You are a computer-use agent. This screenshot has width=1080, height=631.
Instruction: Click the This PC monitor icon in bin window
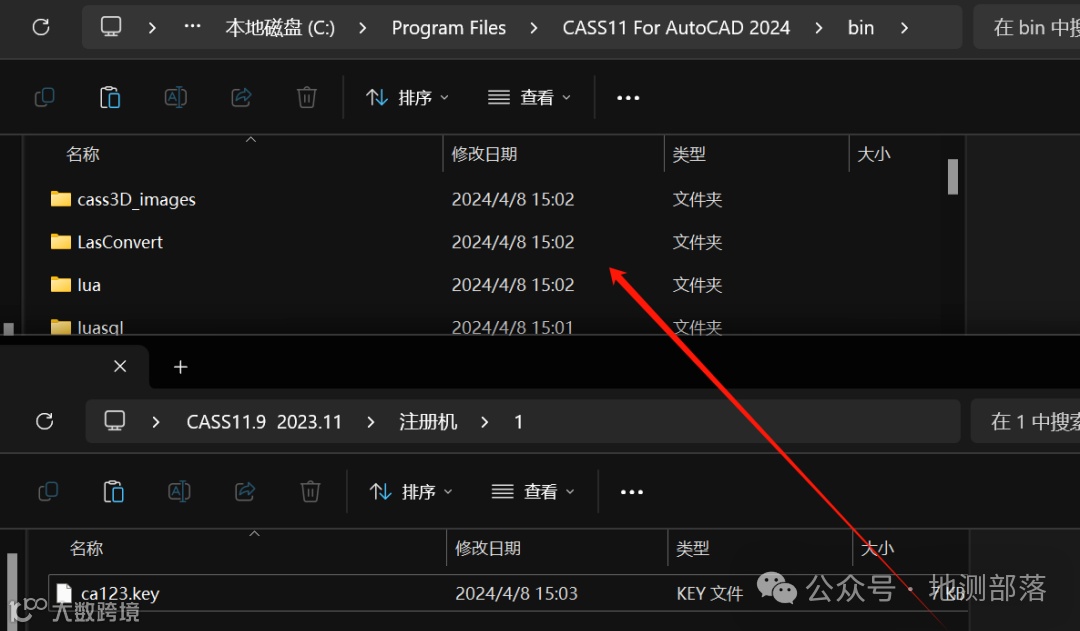pos(111,27)
